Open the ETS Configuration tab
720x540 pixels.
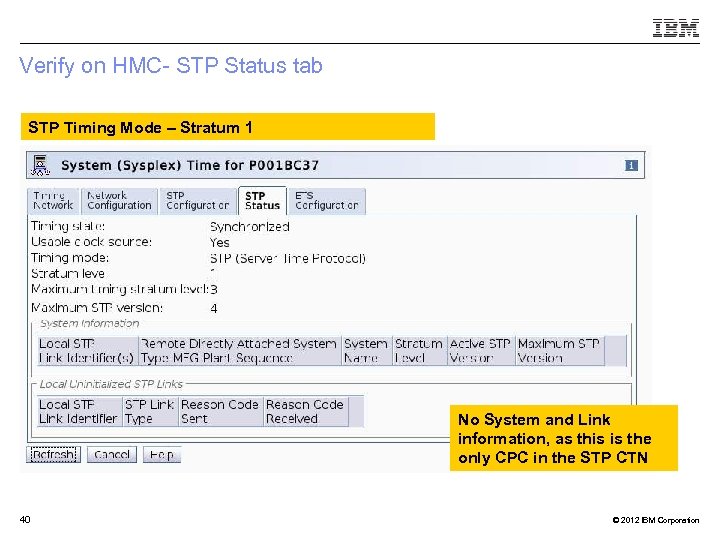tap(326, 201)
